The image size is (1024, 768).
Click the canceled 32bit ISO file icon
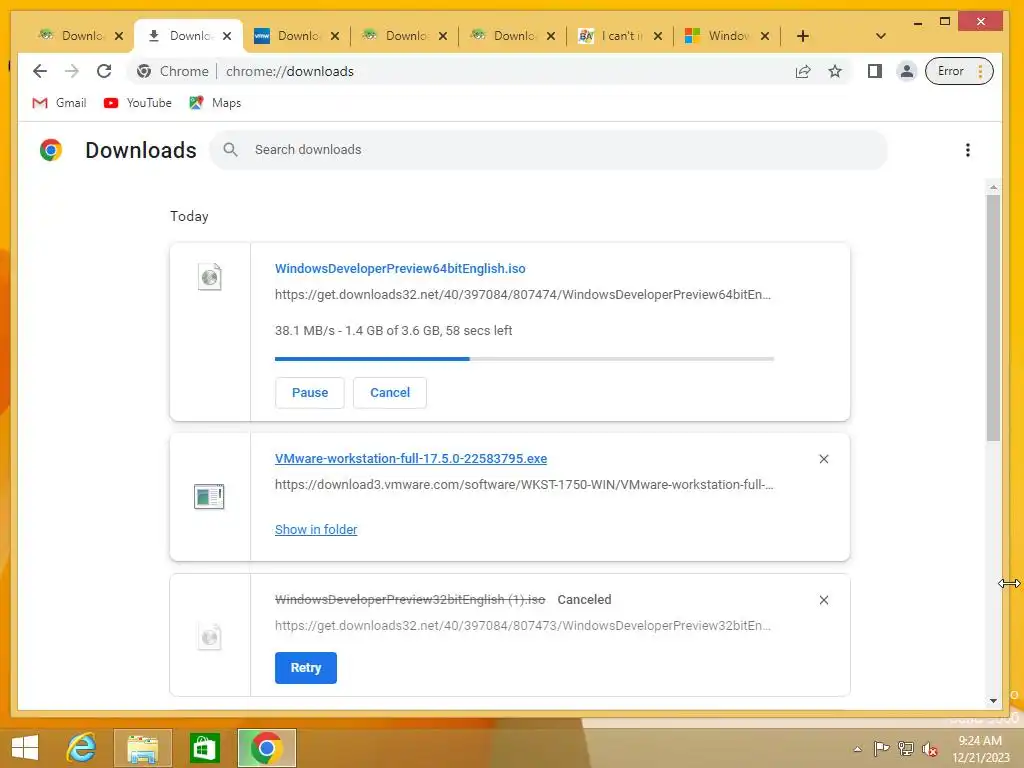210,636
